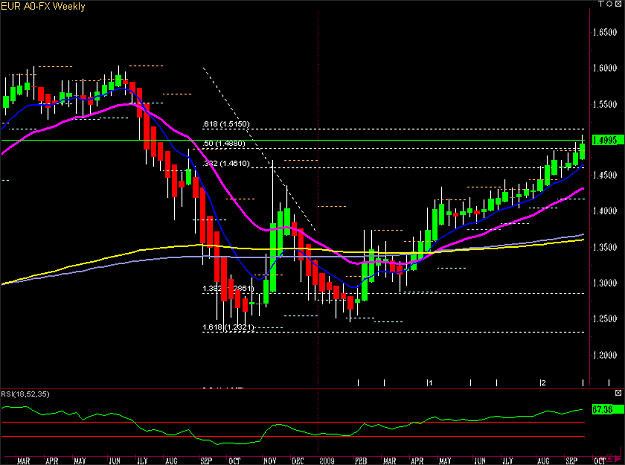Click the 1.2500 price axis label
Image resolution: width=625 pixels, height=465 pixels.
tap(605, 319)
